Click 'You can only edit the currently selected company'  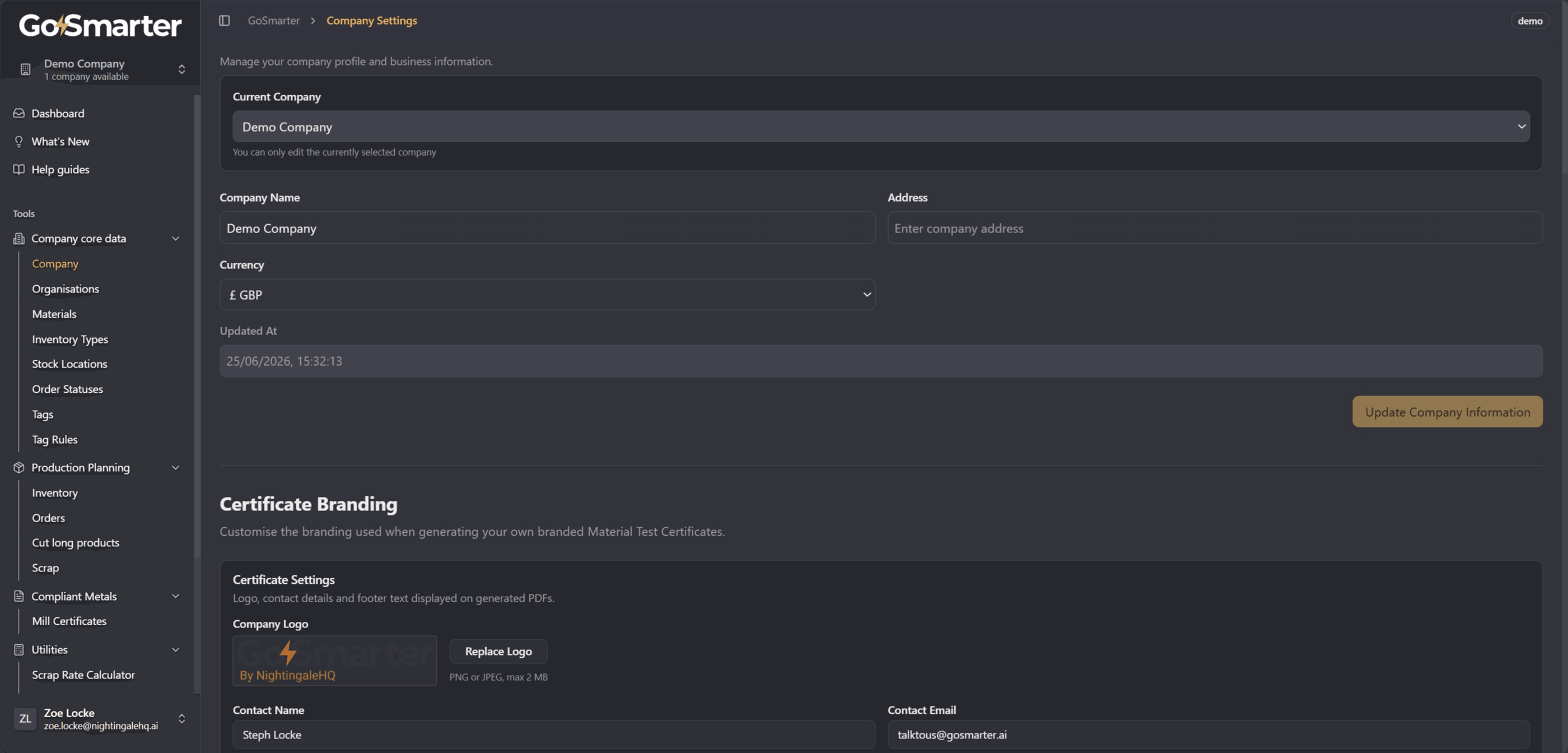click(x=334, y=152)
